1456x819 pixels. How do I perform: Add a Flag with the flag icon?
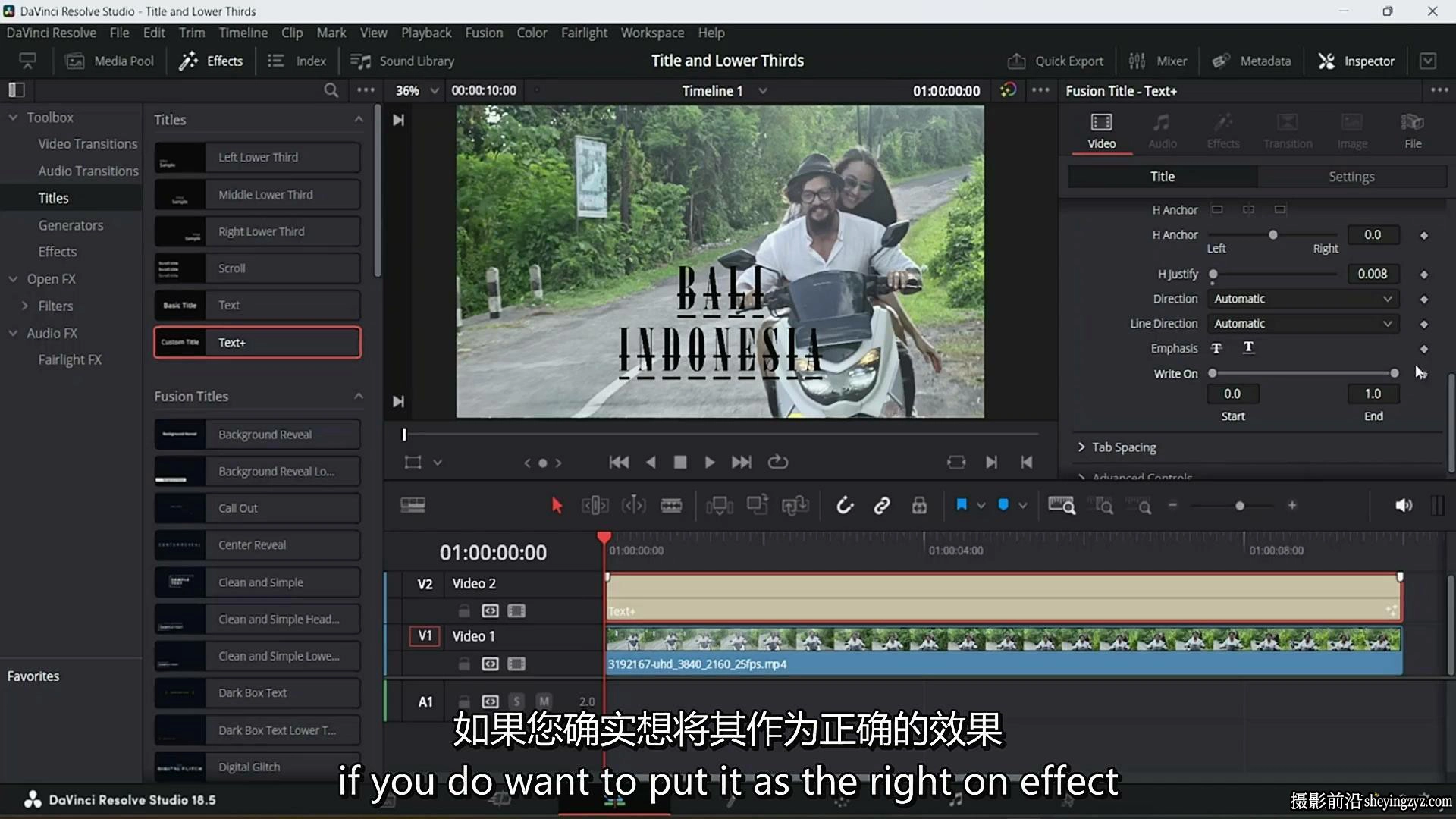pos(962,505)
